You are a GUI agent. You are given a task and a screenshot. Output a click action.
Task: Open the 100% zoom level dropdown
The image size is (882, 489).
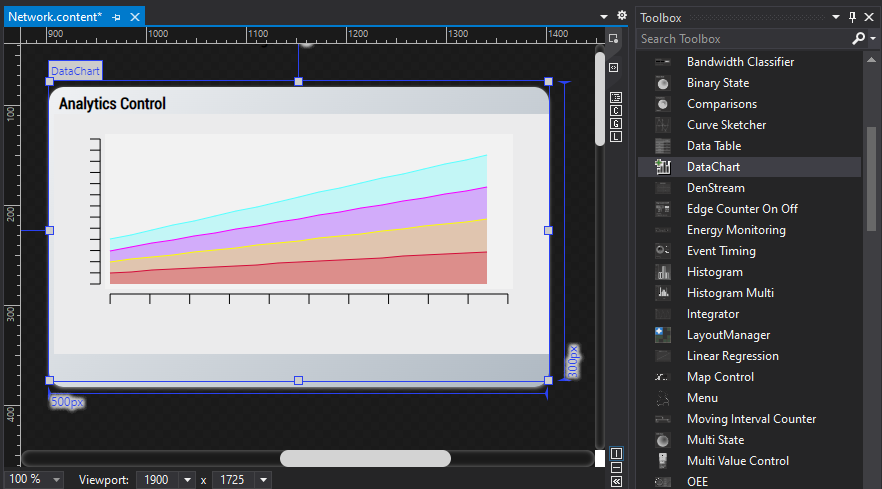[55, 480]
